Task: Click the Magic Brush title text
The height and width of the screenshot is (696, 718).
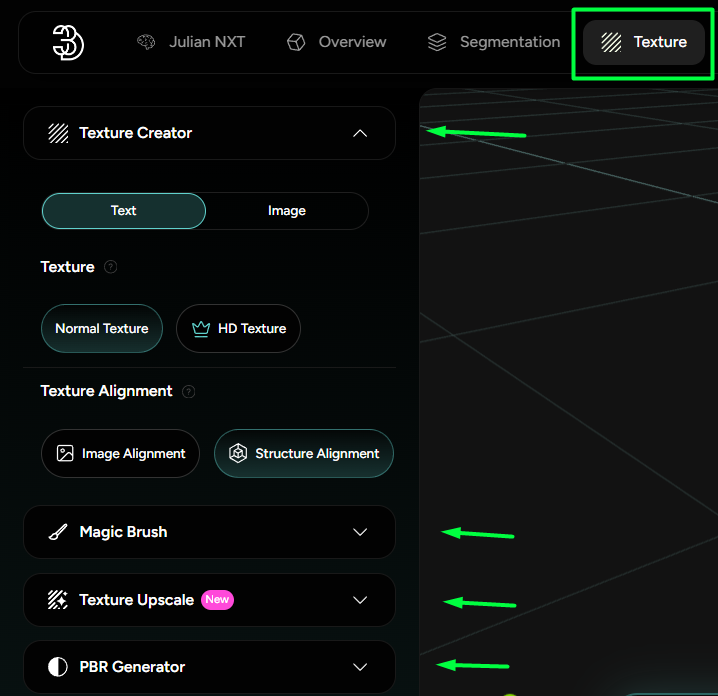Action: point(123,532)
